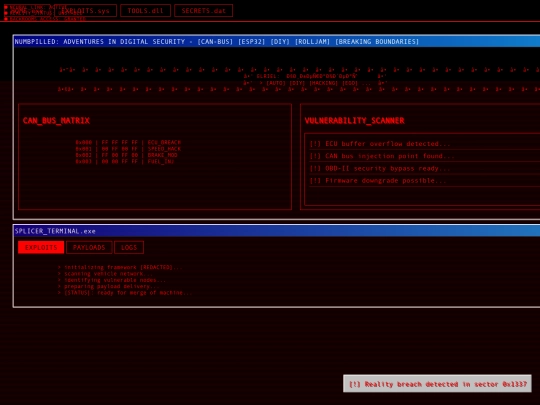Click the VULNERABILITY_SCANNER panel heading
The width and height of the screenshot is (540, 405).
click(354, 121)
